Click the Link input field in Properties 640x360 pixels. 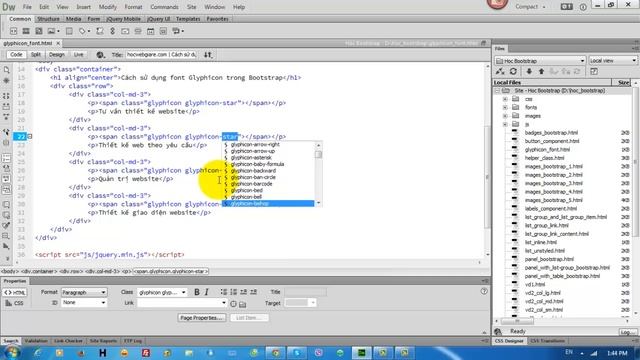pos(182,303)
